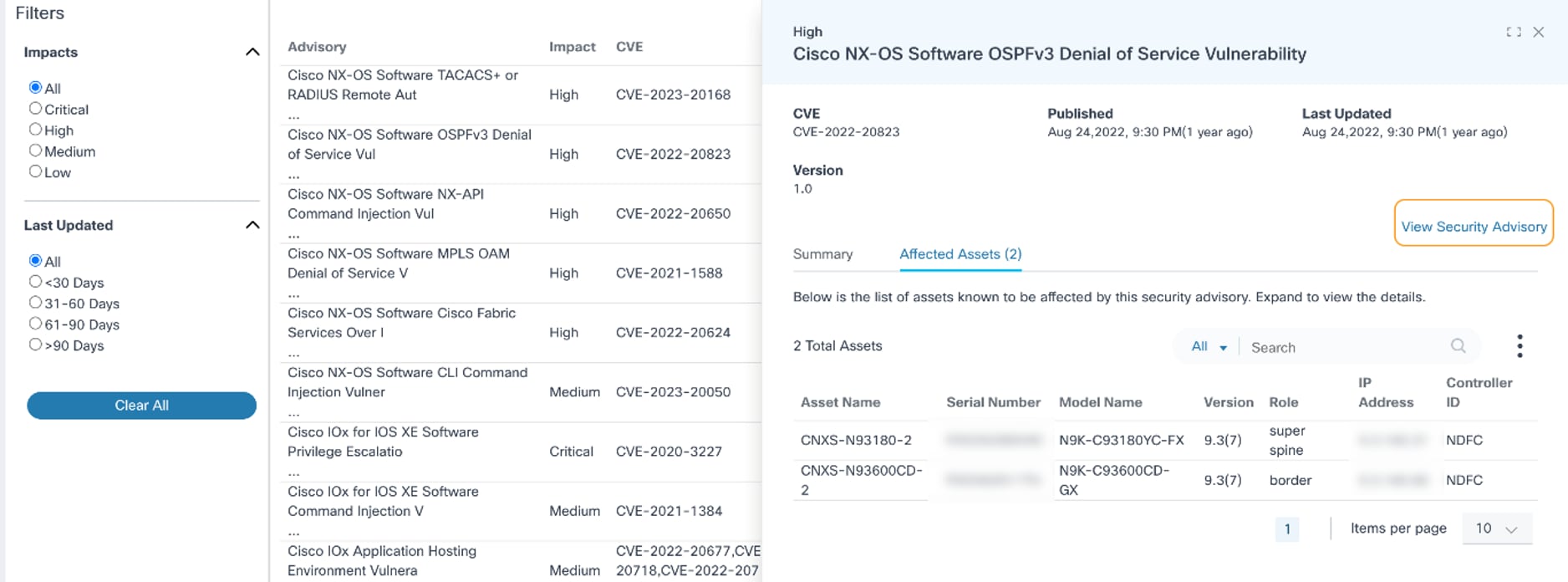The image size is (1568, 582).
Task: Expand the advisory panel to full screen
Action: coord(1513,33)
